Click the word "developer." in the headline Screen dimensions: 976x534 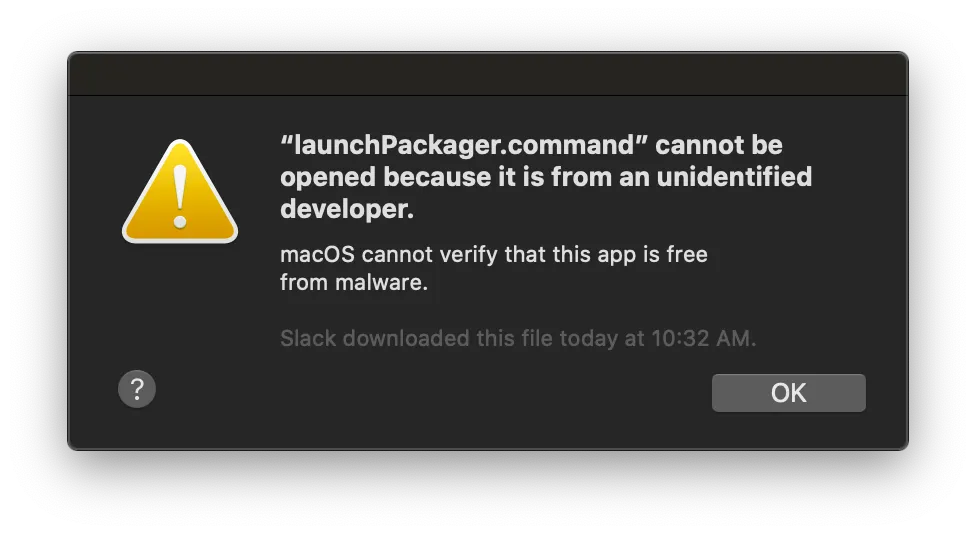click(346, 209)
